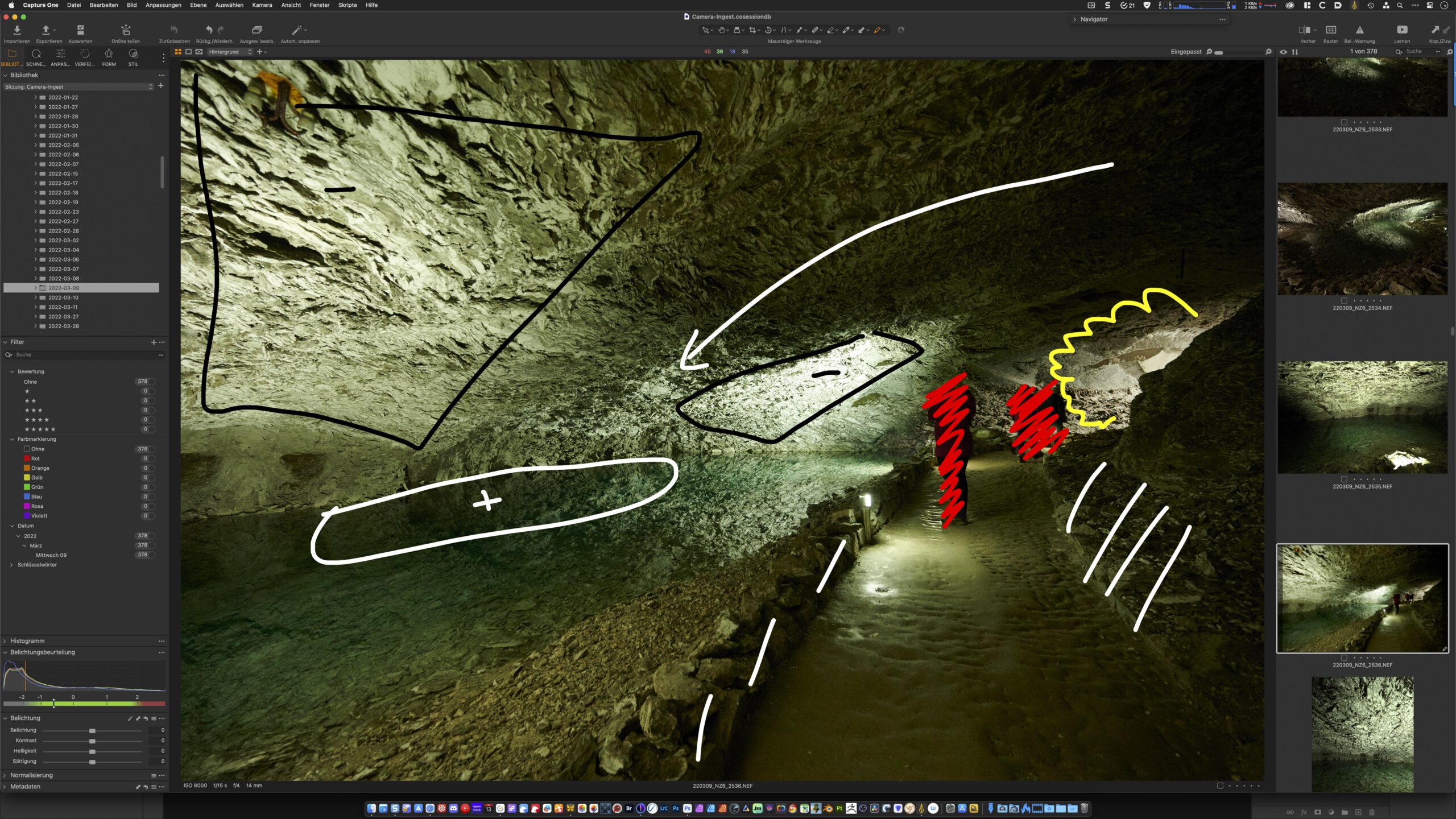Check the Ohne color tag filter box

(27, 449)
